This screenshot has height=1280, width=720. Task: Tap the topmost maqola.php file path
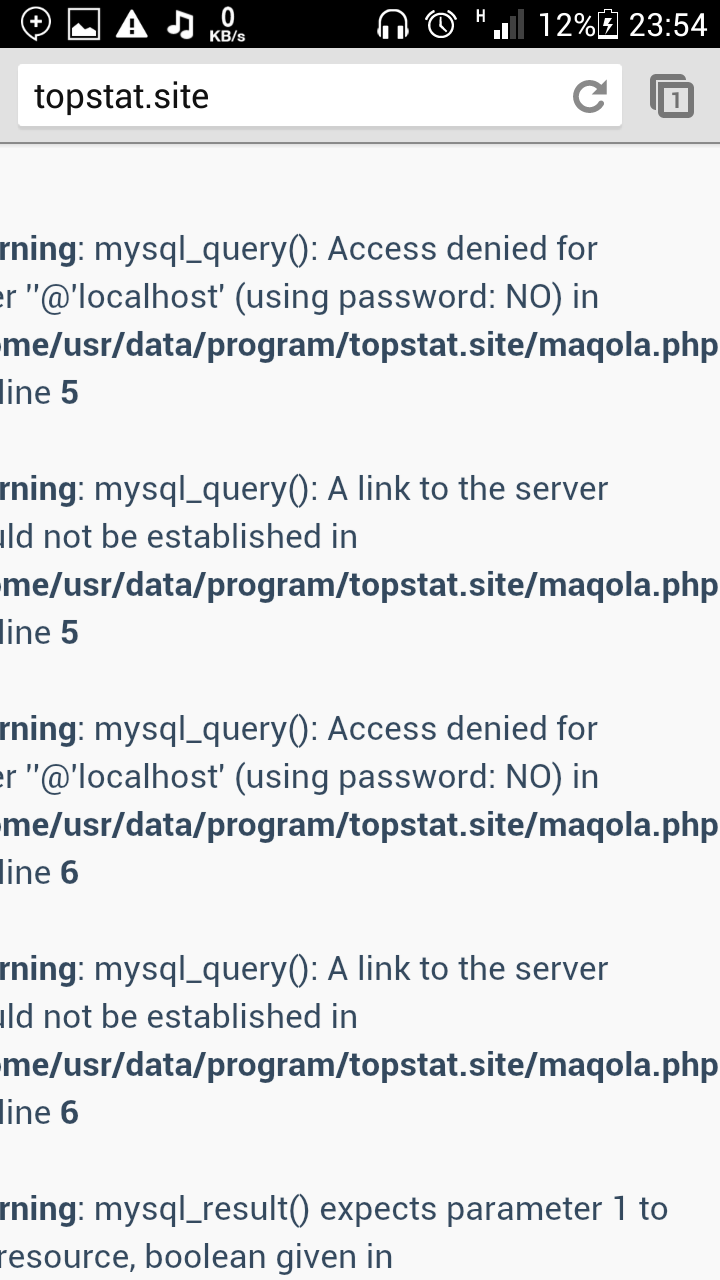[x=360, y=345]
